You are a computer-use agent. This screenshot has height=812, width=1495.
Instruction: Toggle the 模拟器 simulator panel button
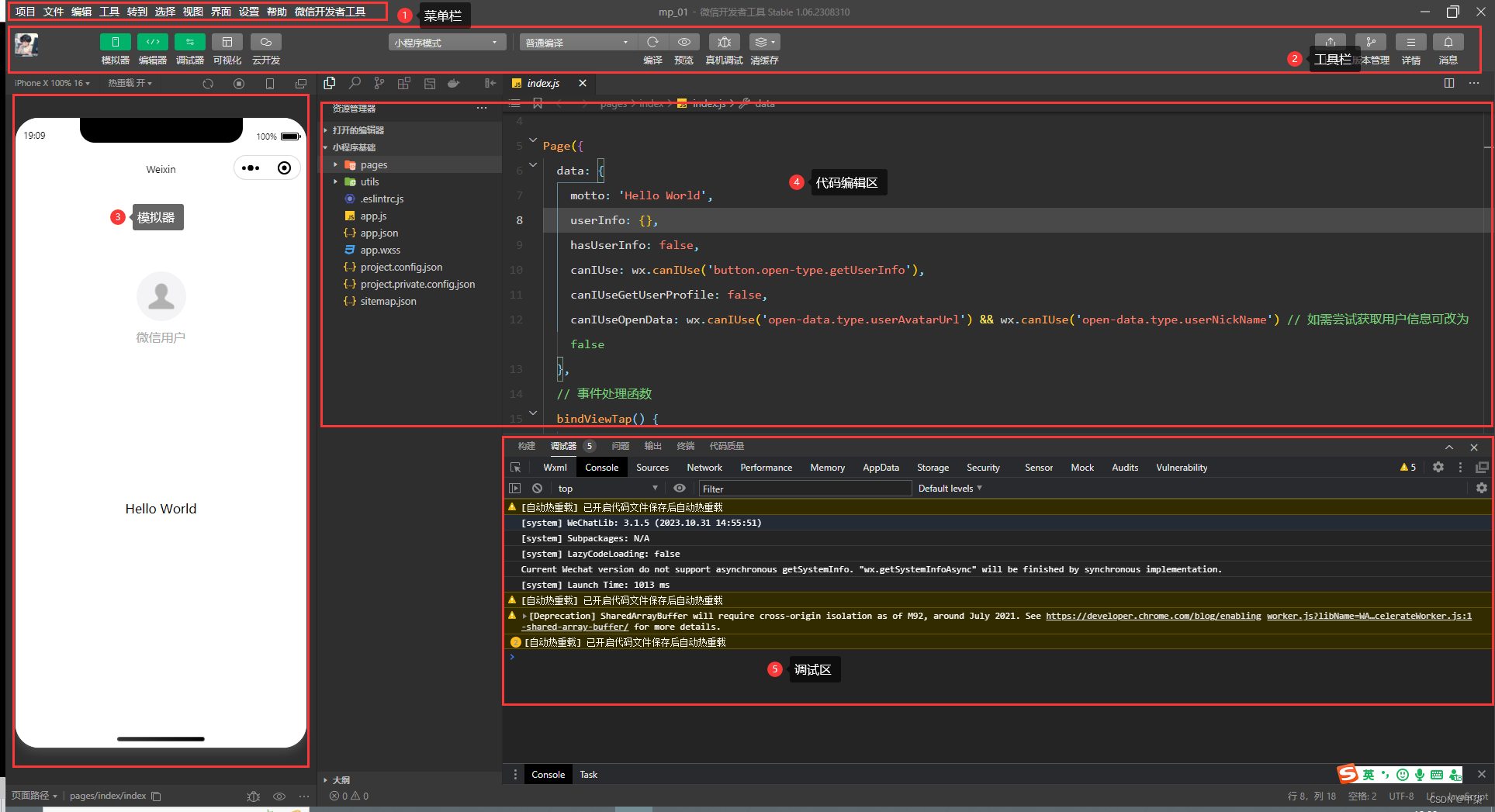pyautogui.click(x=115, y=42)
